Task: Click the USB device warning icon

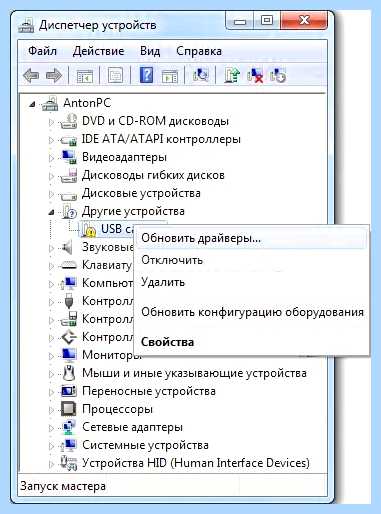Action: pos(88,229)
